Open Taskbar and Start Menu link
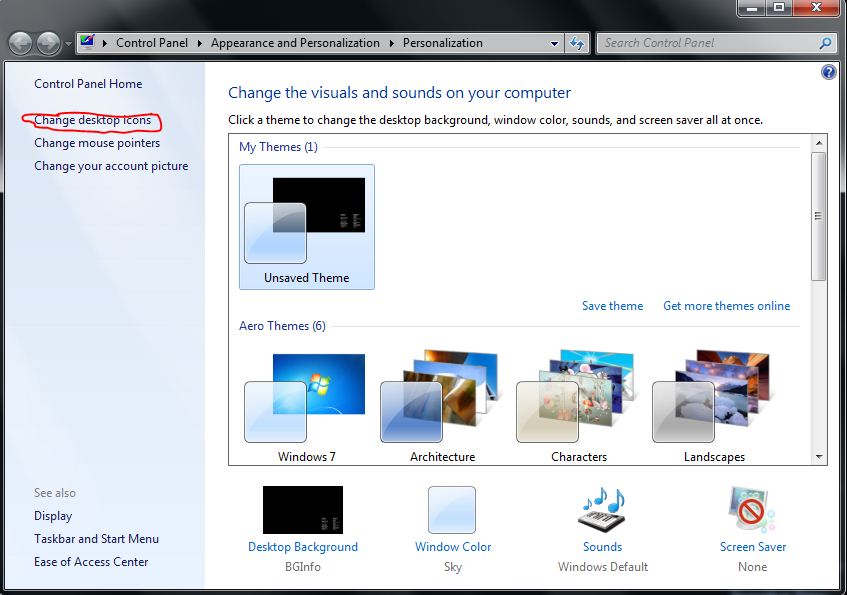 (97, 539)
